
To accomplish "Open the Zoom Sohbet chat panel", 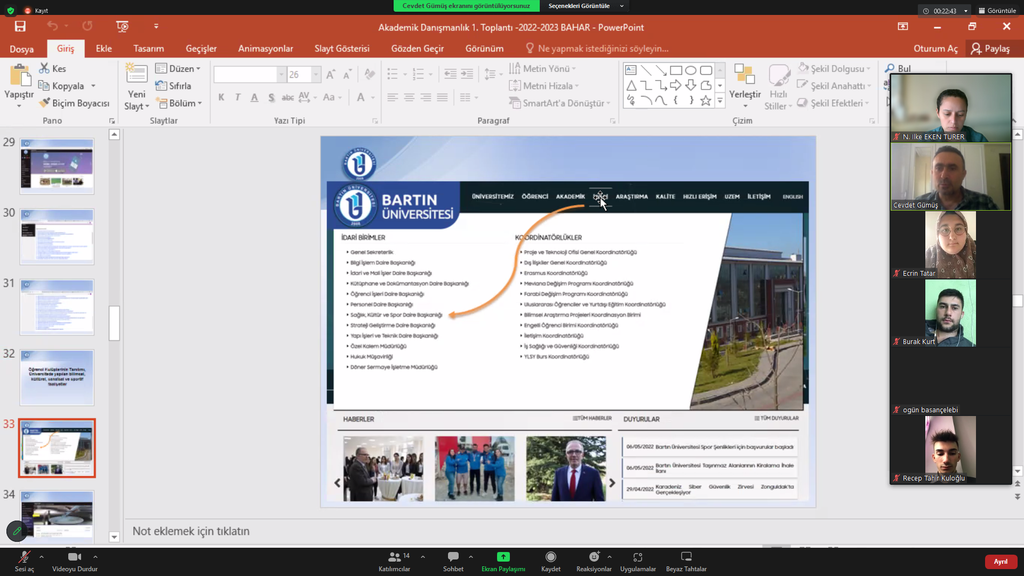I will pyautogui.click(x=453, y=562).
